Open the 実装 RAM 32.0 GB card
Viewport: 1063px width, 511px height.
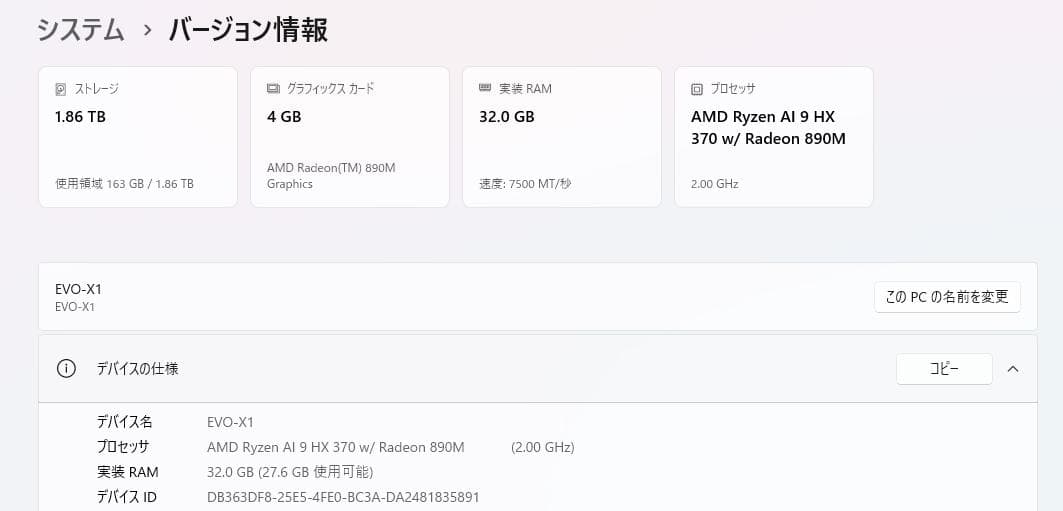click(562, 137)
